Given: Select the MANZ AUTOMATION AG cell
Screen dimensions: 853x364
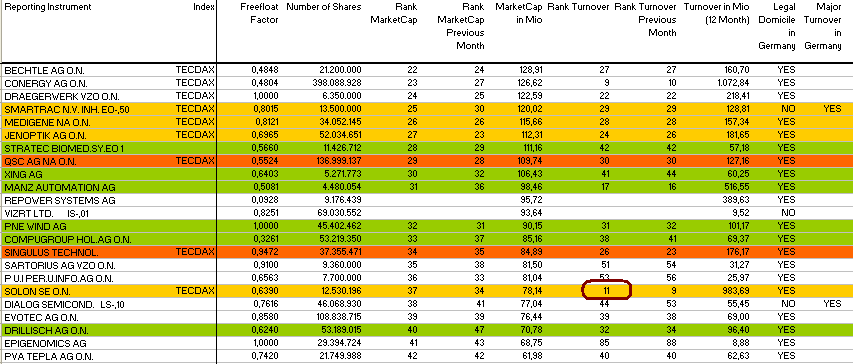Looking at the screenshot, I should coord(60,188).
